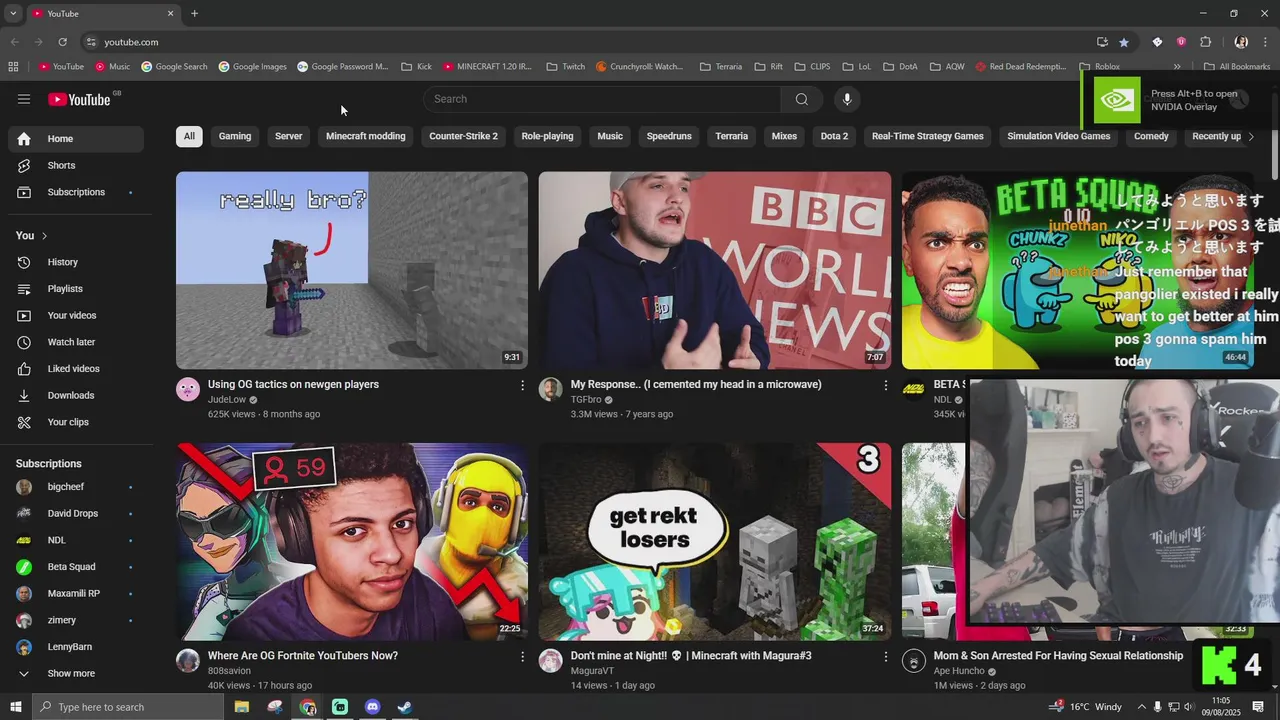Open Downloads in the sidebar
1280x720 pixels.
click(x=76, y=396)
